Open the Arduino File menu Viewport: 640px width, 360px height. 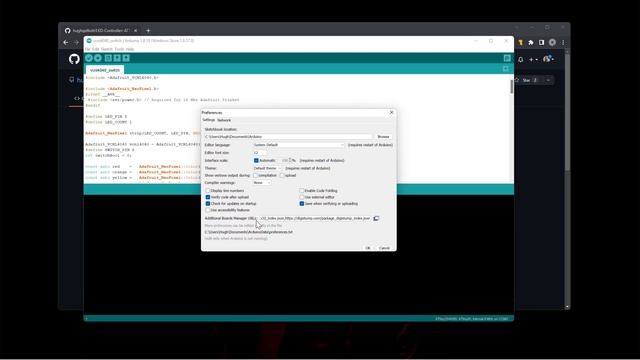click(87, 49)
